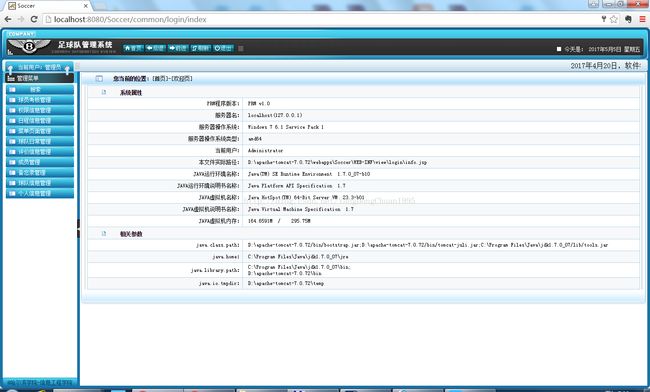Click the java.io.tmpdir path value

[286, 283]
